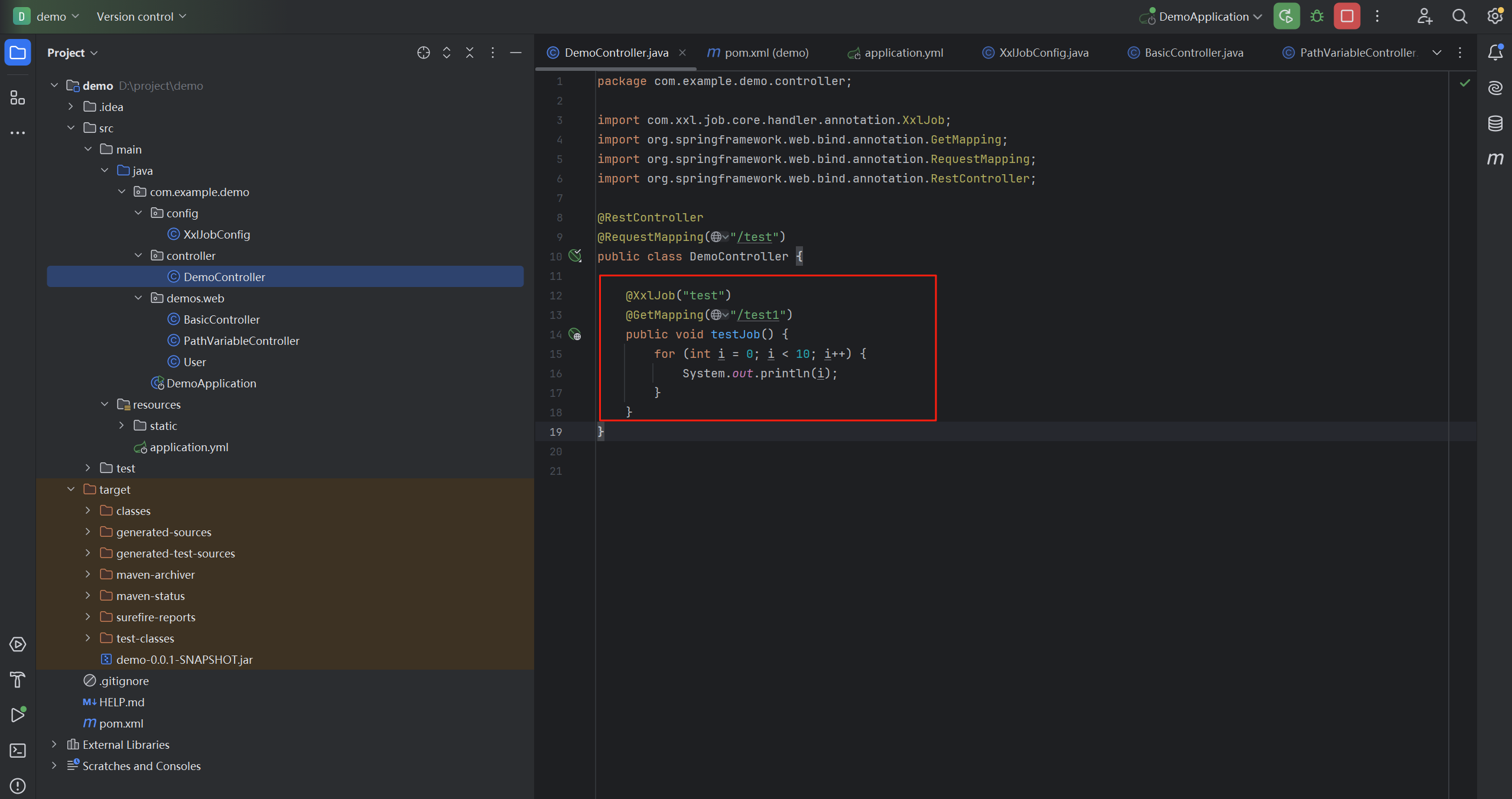This screenshot has height=799, width=1512.
Task: Select .gitignore file
Action: [123, 681]
